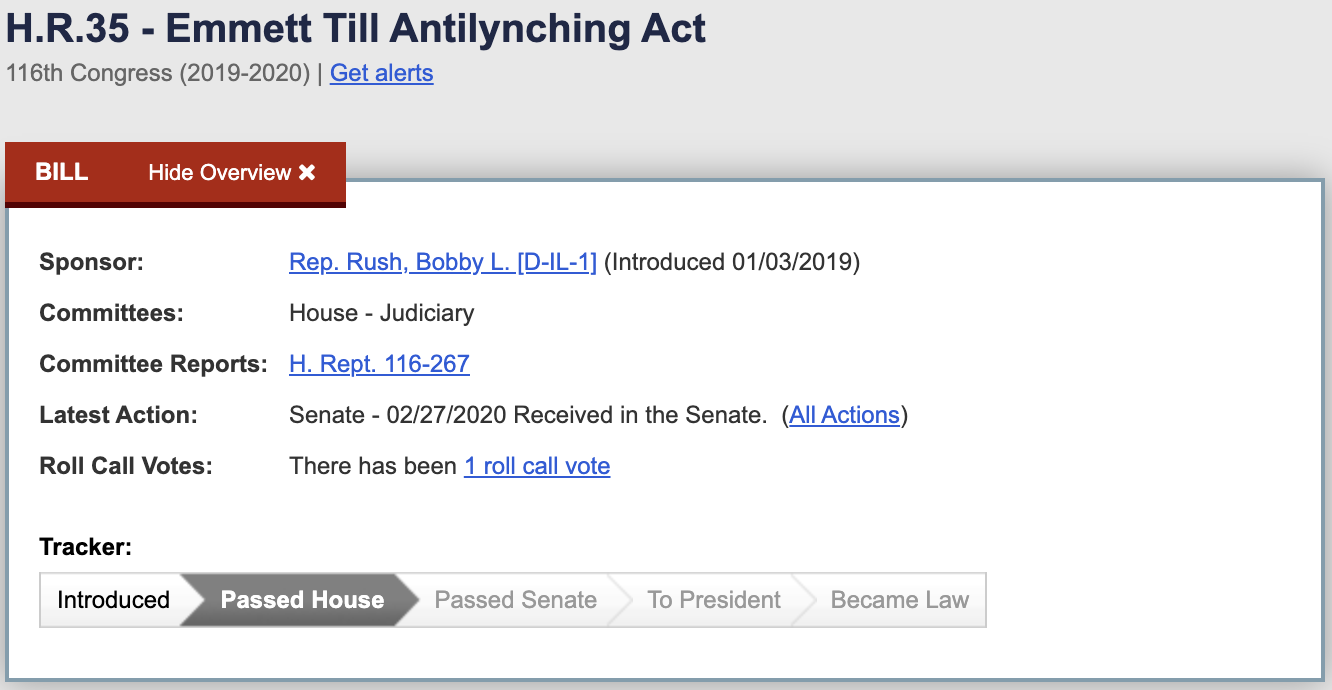Close the overview using the X icon
The image size is (1332, 690).
click(307, 173)
